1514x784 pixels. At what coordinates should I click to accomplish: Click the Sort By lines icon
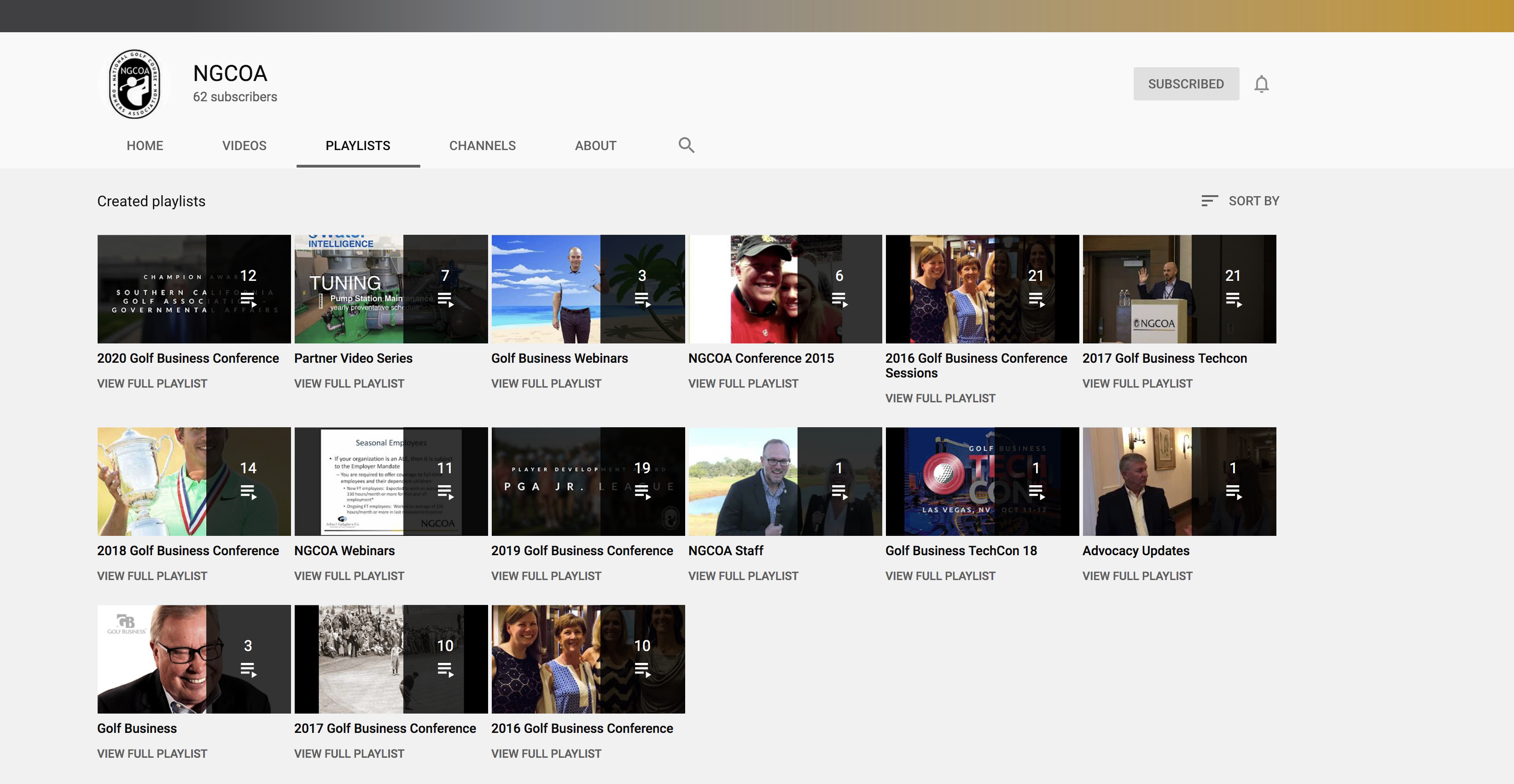tap(1209, 201)
